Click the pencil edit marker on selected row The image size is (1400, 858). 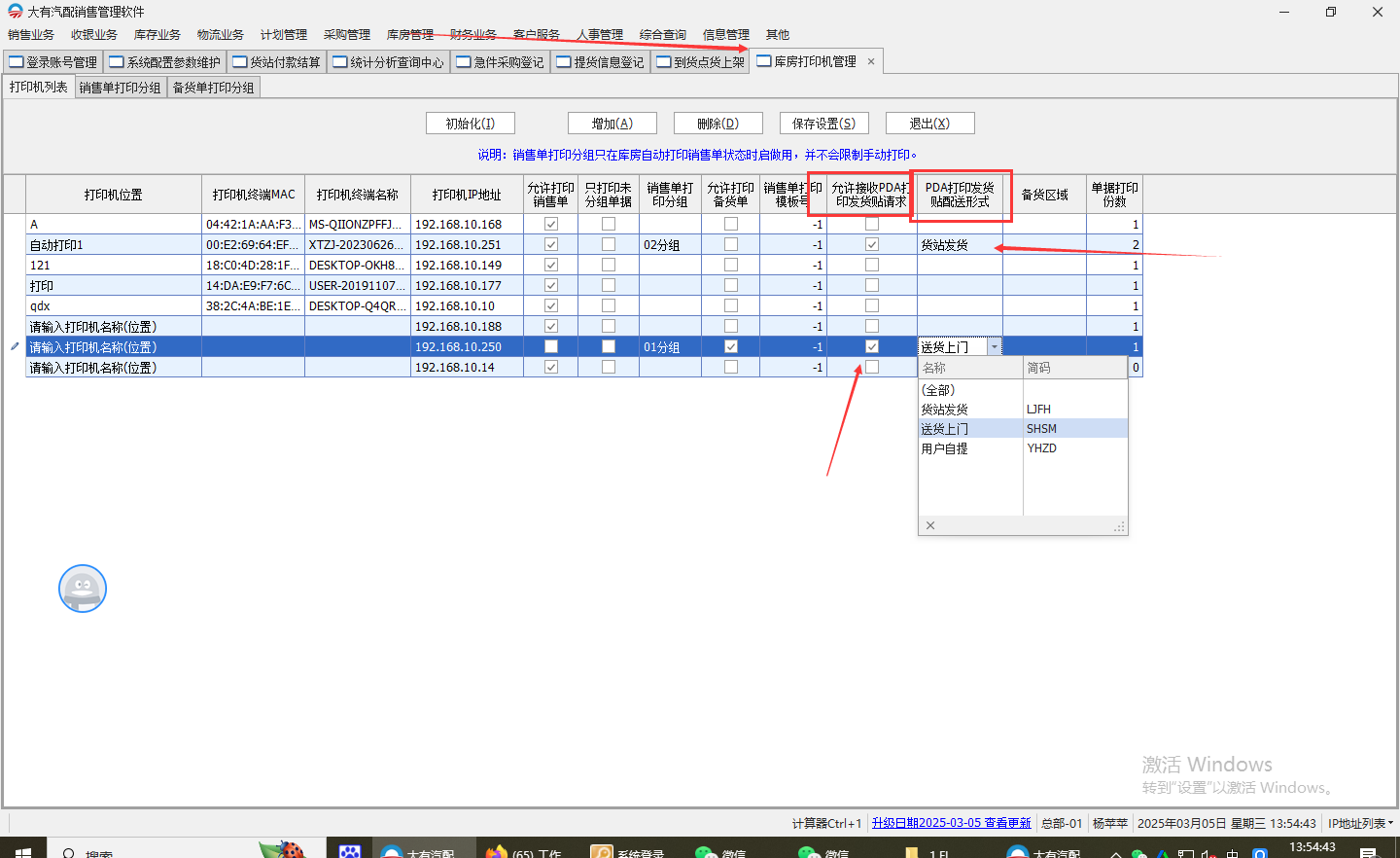14,346
